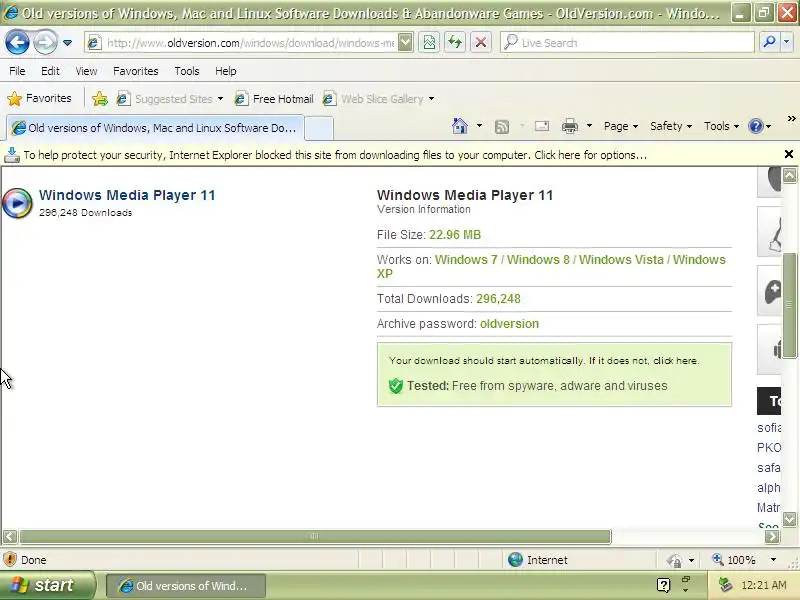The image size is (800, 600).
Task: Open the File menu
Action: point(17,71)
